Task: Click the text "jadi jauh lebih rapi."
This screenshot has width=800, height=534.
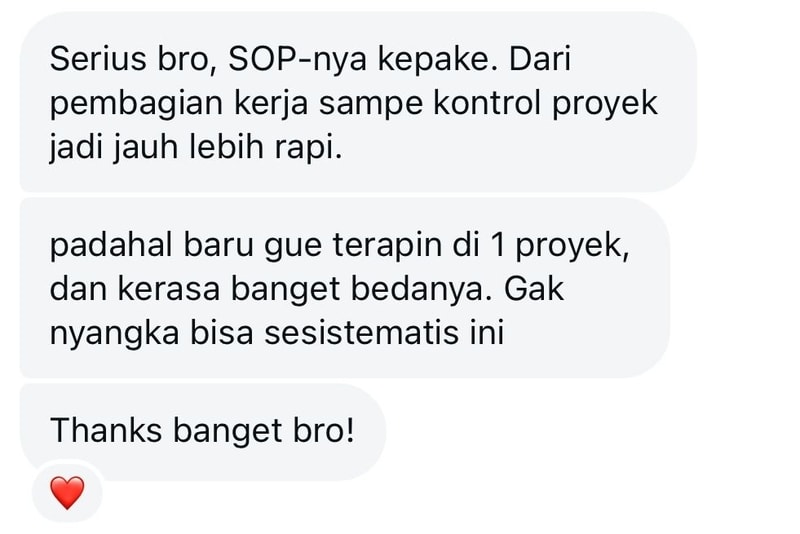Action: point(196,148)
